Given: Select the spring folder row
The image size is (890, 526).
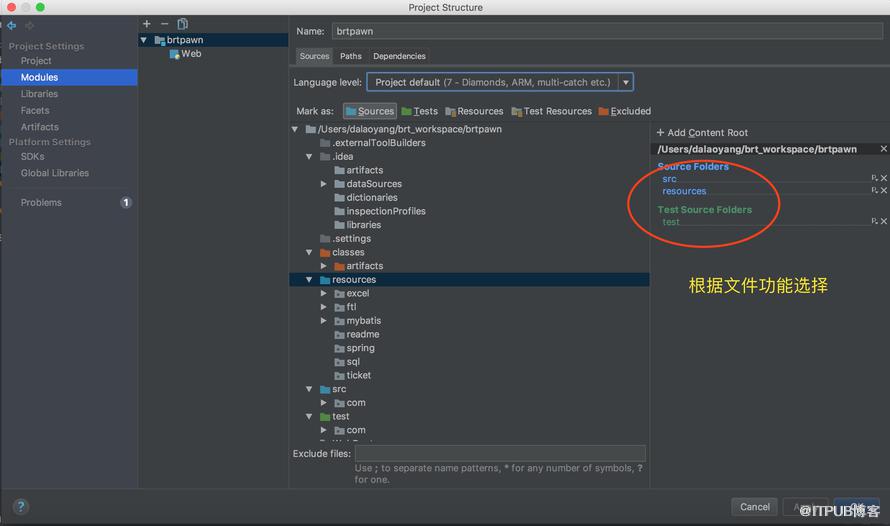Looking at the screenshot, I should [469, 348].
